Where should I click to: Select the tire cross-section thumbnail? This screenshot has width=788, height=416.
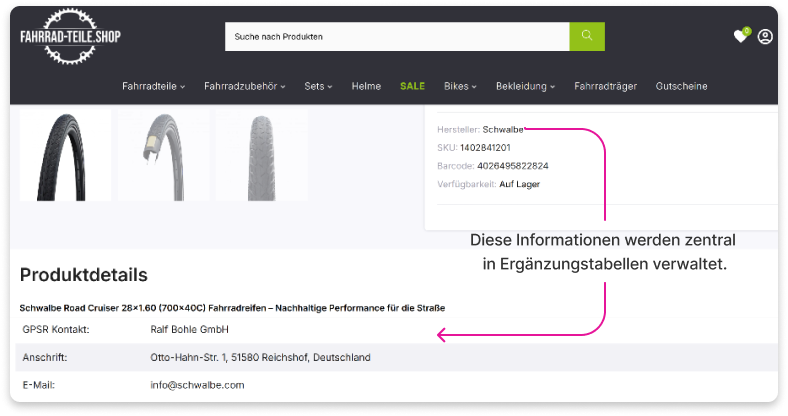tap(163, 155)
